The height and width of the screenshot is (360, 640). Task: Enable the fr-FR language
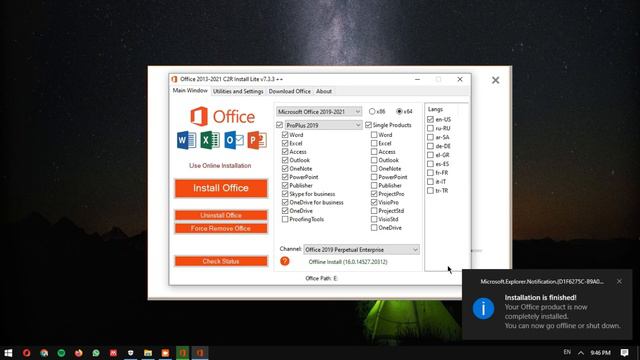tap(430, 173)
